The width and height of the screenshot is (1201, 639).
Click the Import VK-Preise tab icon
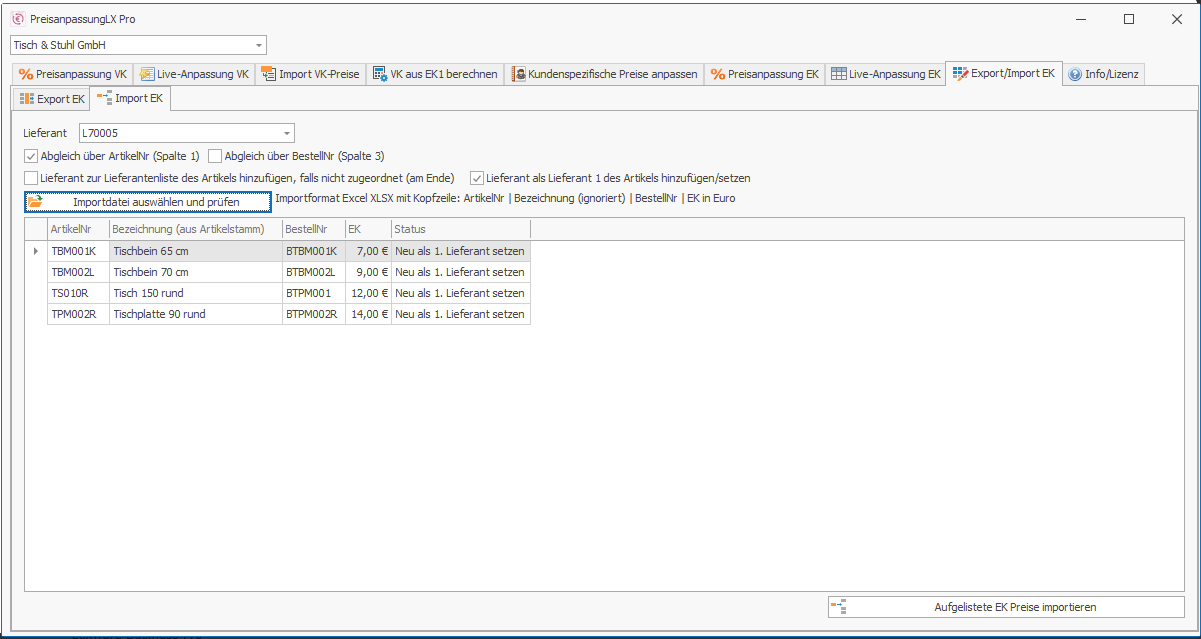pyautogui.click(x=268, y=74)
